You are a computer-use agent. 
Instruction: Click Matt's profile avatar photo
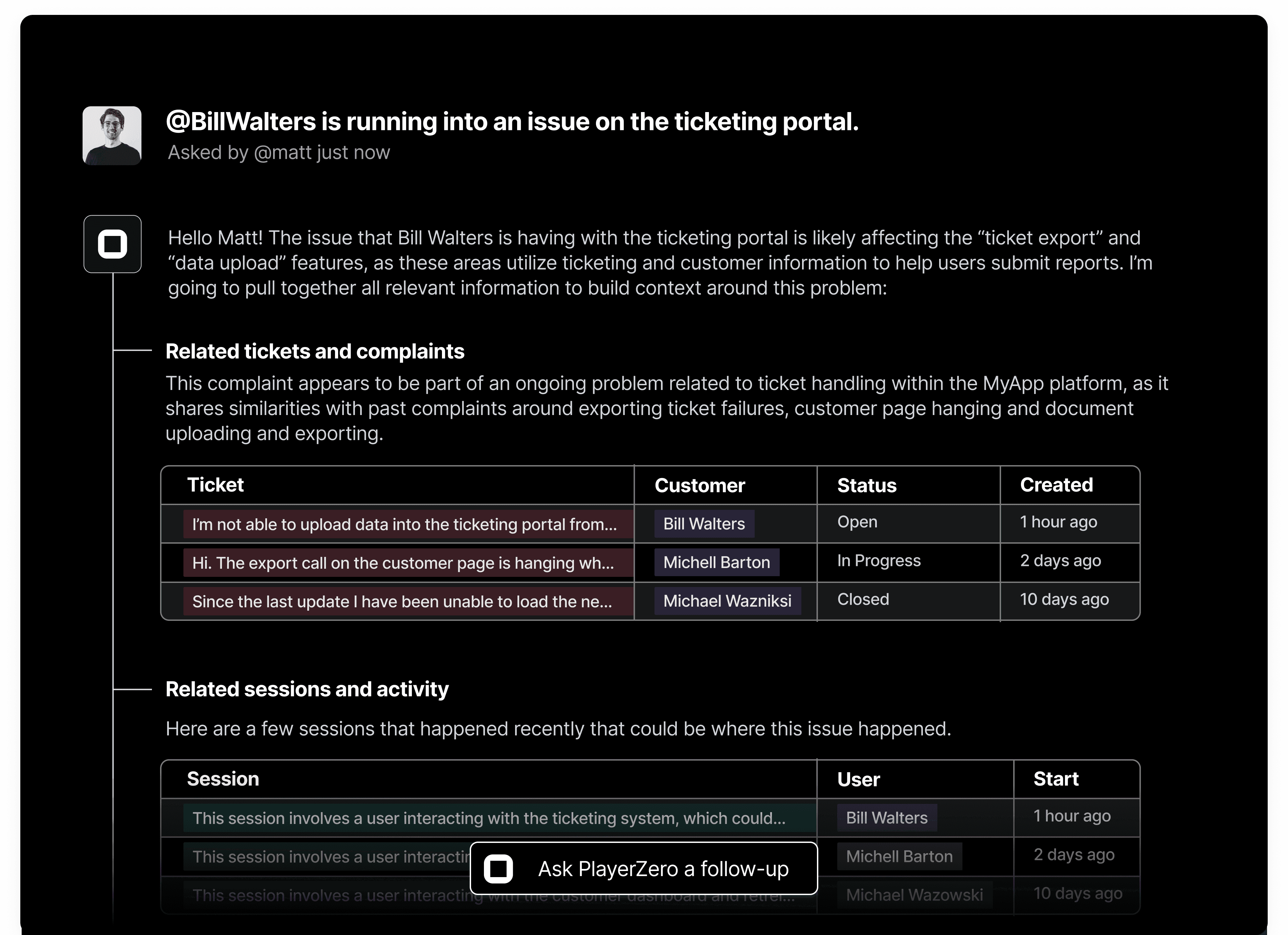(112, 136)
